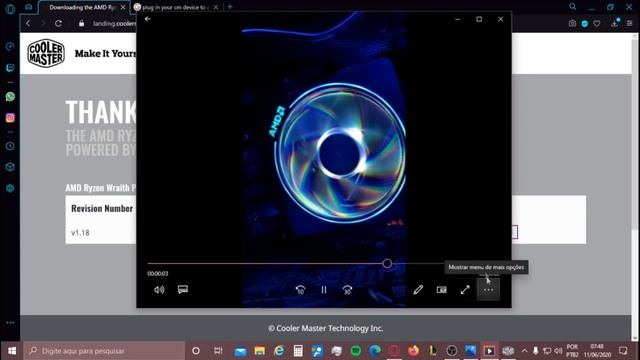Open the Photos app from taskbar
Viewport: 640px width, 360px height.
coord(471,351)
